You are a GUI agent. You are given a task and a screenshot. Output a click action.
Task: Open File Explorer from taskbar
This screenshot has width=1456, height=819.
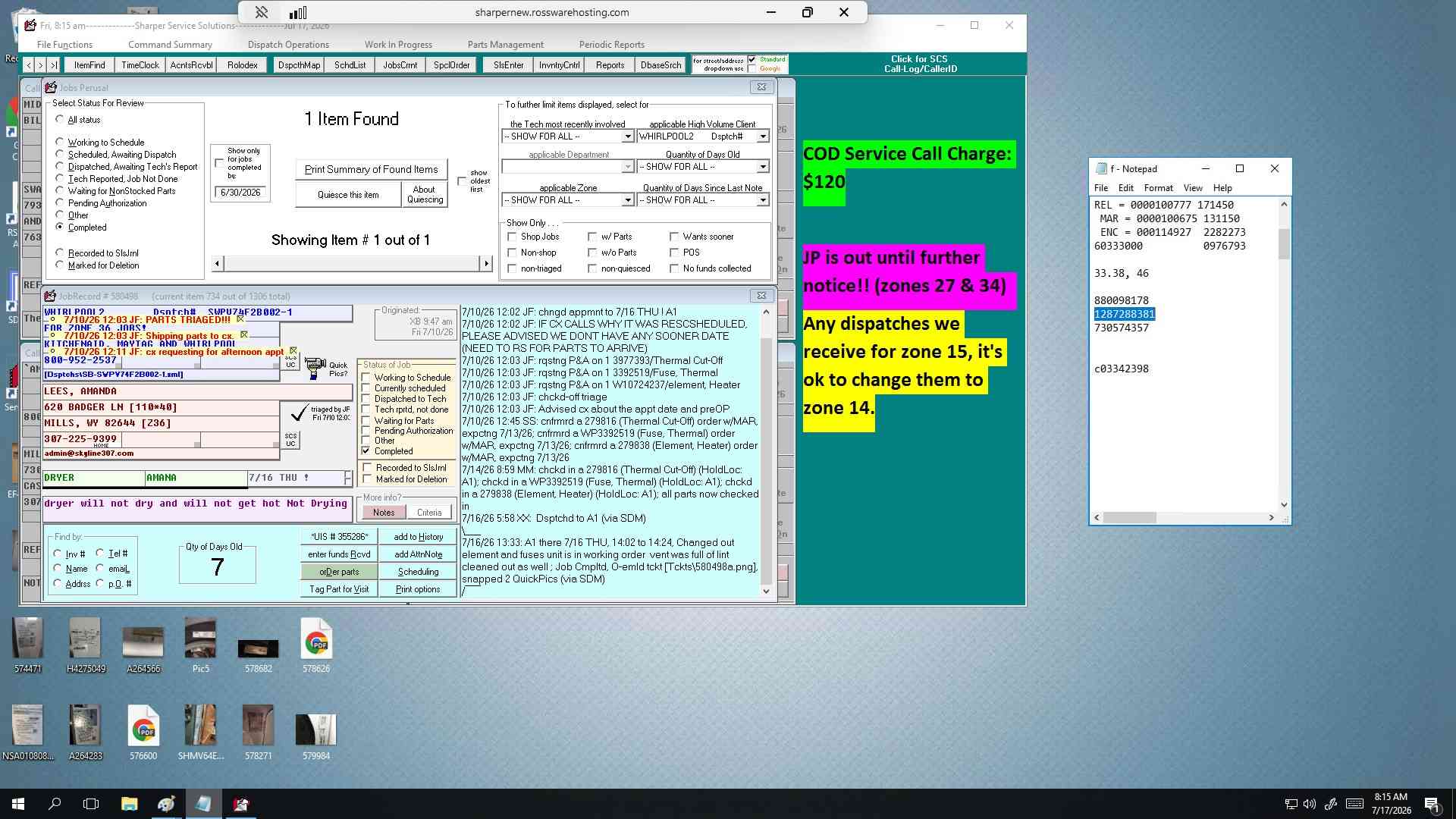click(x=129, y=804)
